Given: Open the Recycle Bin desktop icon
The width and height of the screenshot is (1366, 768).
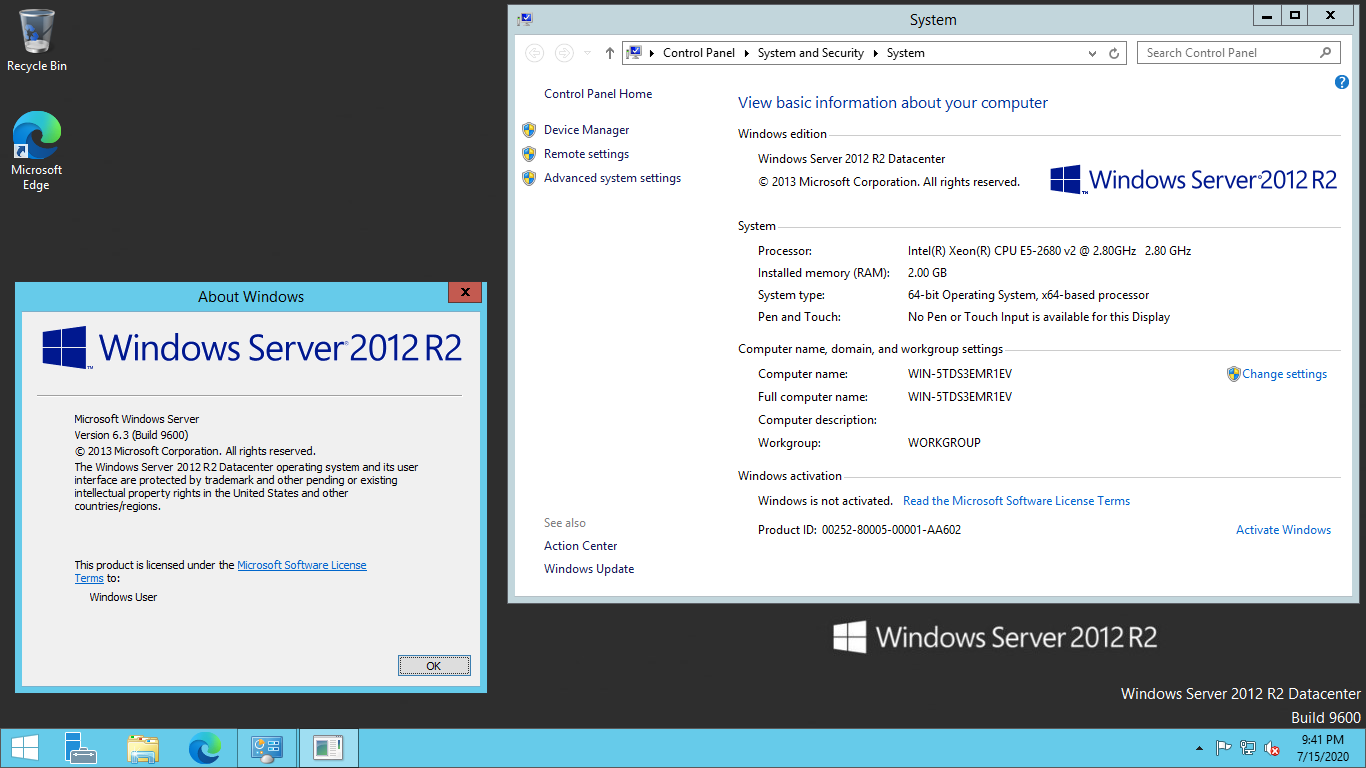Looking at the screenshot, I should (x=37, y=40).
